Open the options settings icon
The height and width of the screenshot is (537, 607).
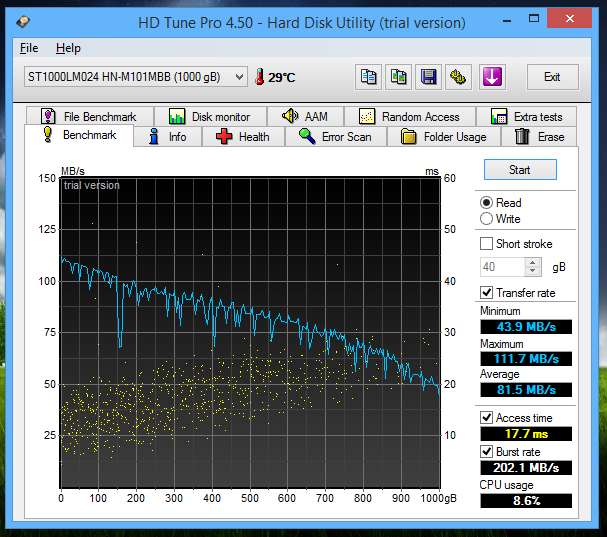click(459, 77)
